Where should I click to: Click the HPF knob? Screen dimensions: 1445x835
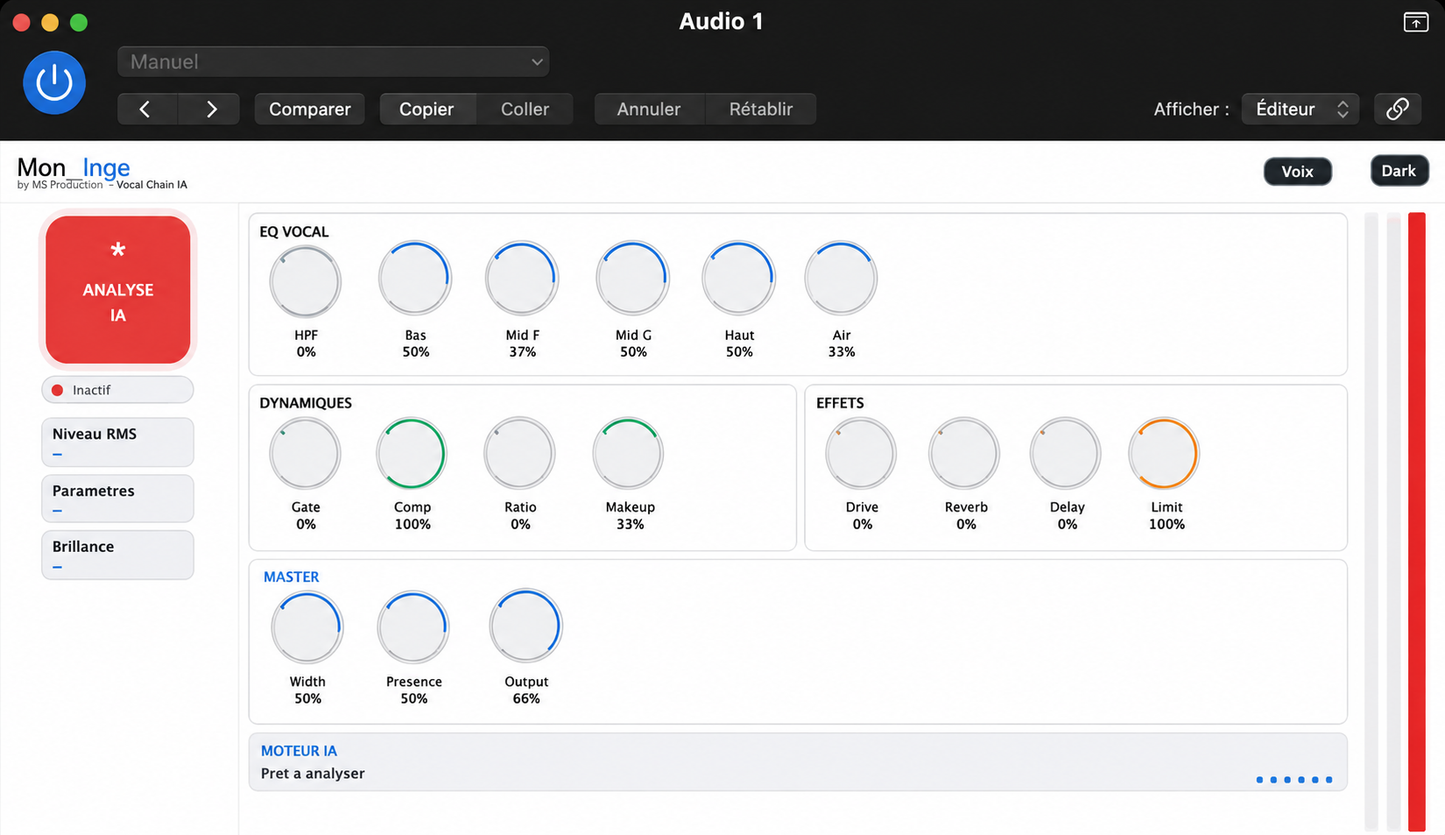tap(306, 281)
